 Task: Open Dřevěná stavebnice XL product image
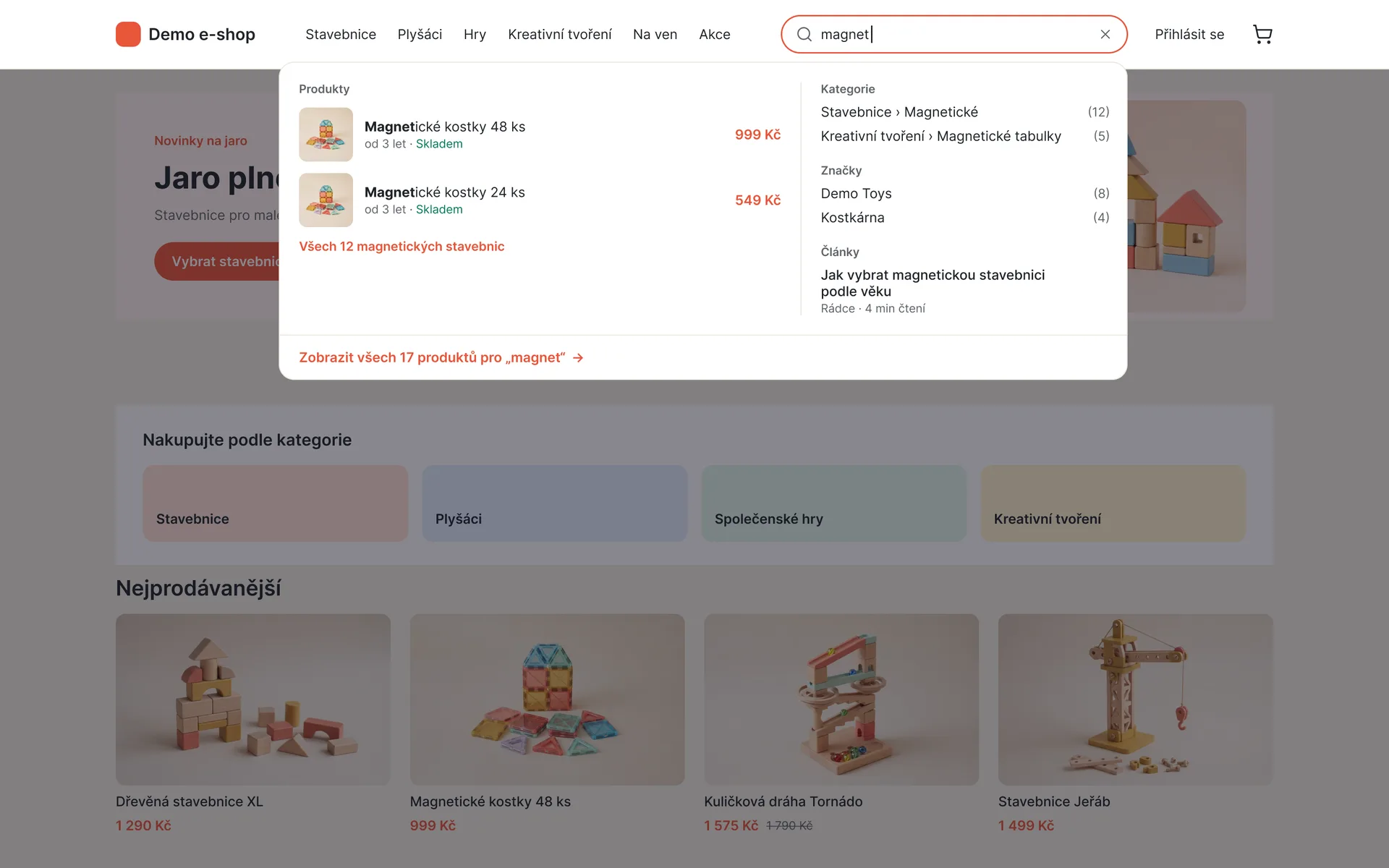coord(253,699)
